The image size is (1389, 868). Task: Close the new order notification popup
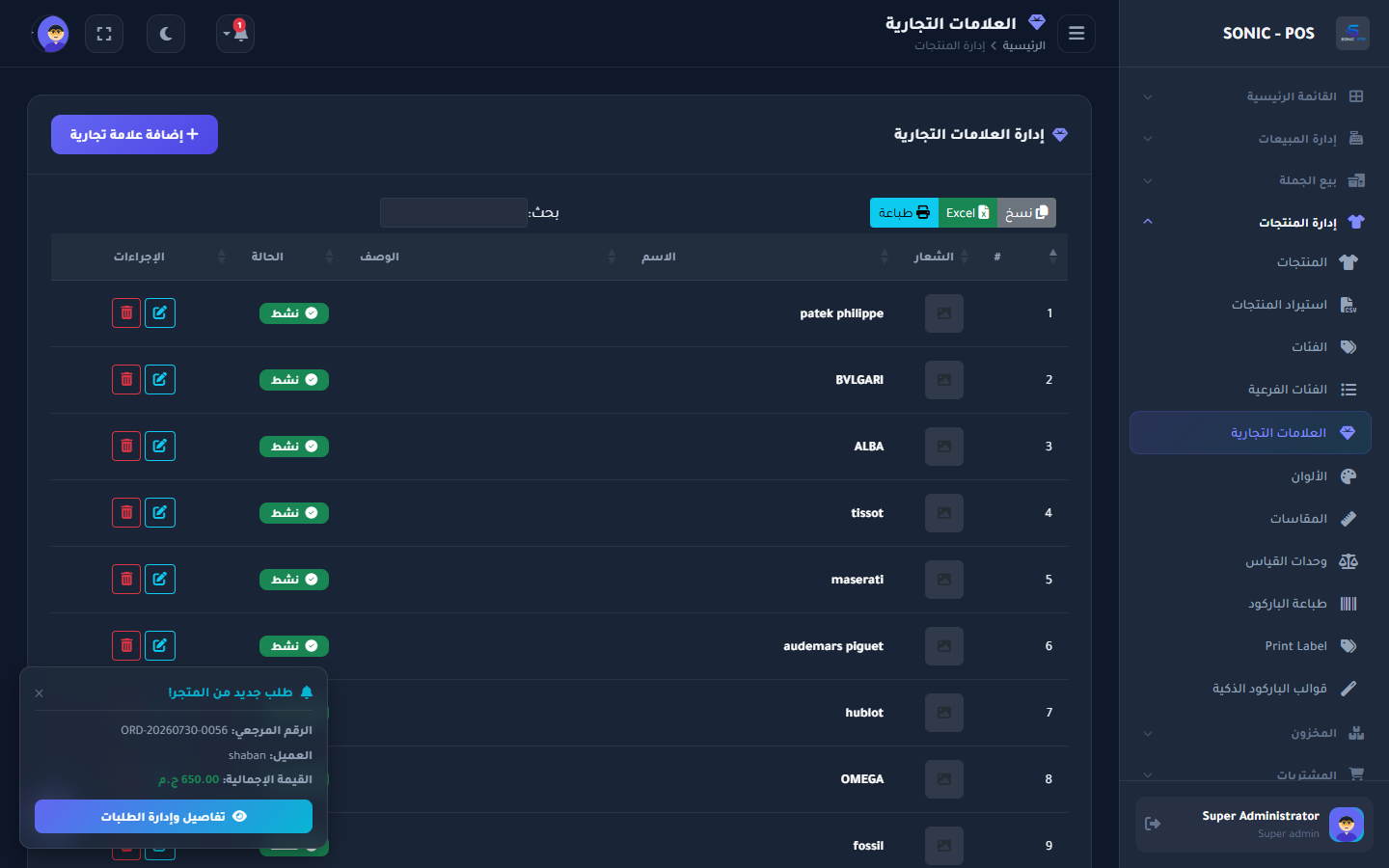point(40,693)
